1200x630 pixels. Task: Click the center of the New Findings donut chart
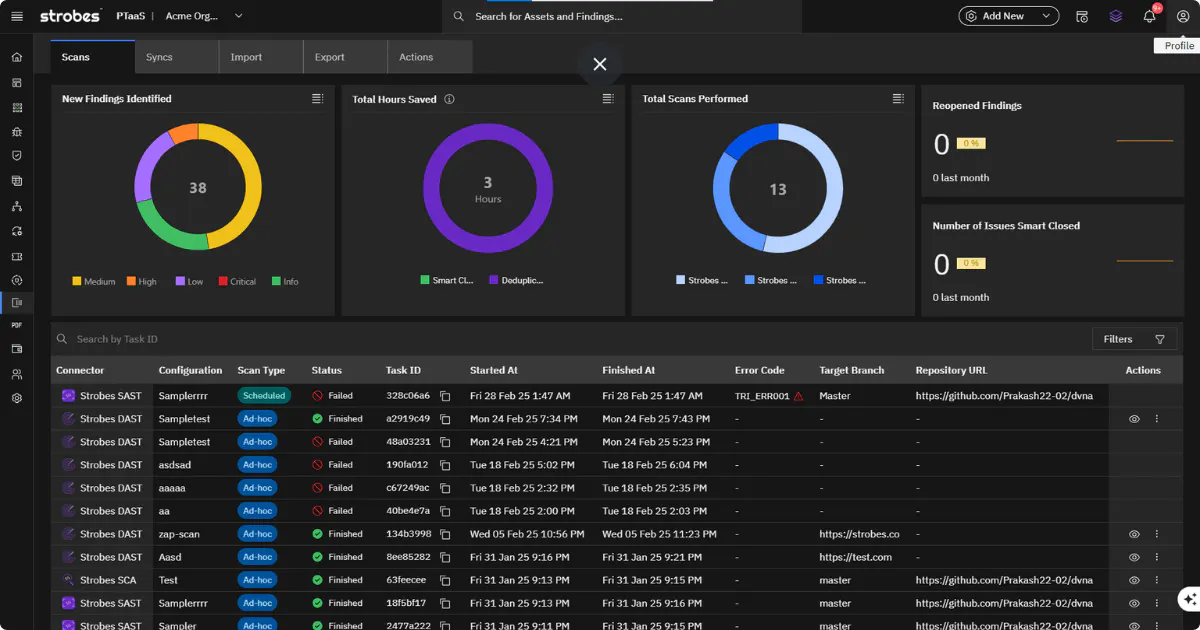198,188
